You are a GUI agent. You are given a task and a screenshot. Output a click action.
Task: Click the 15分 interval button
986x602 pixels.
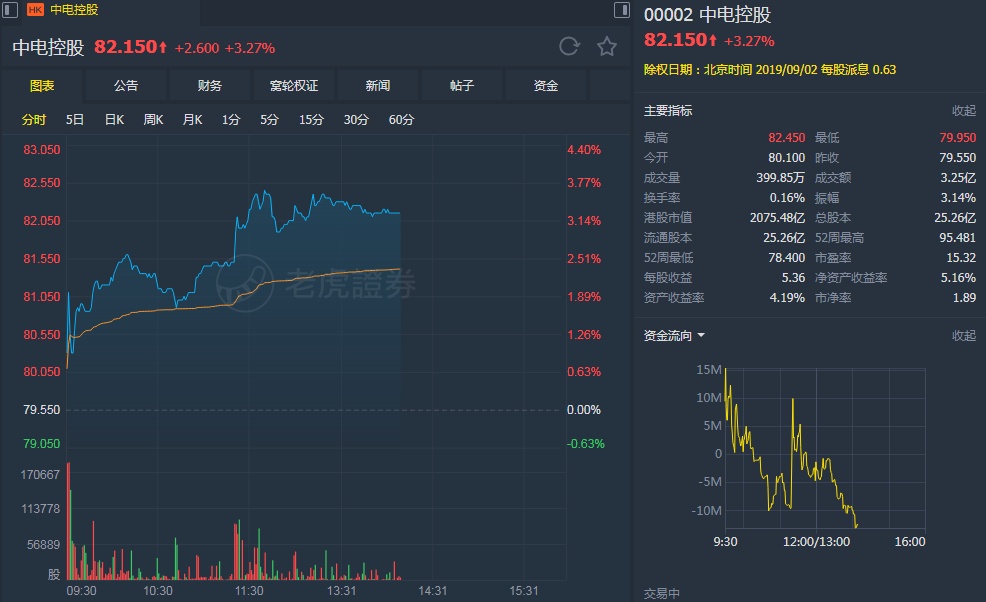[x=311, y=120]
